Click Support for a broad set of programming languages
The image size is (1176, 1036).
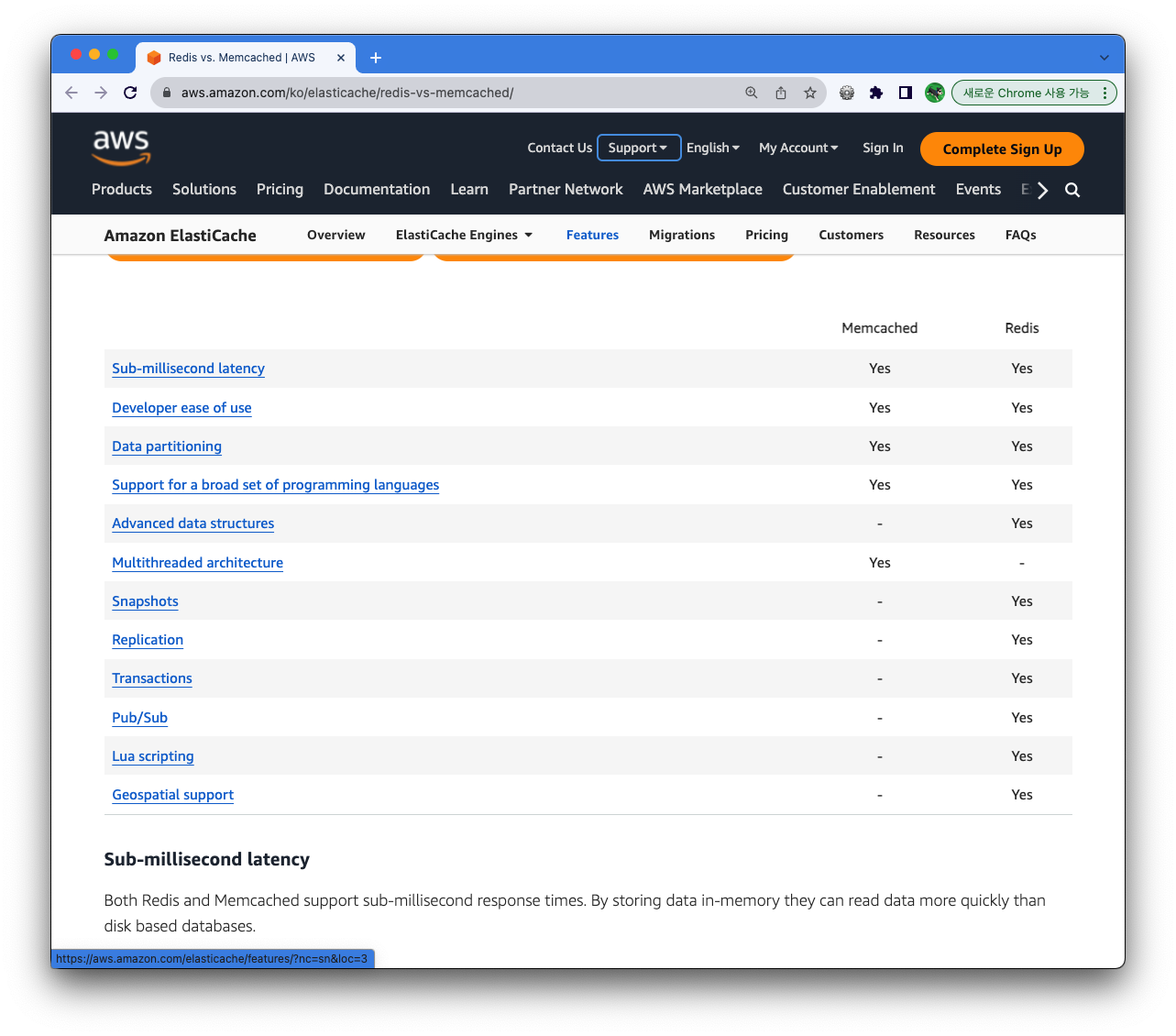[275, 485]
